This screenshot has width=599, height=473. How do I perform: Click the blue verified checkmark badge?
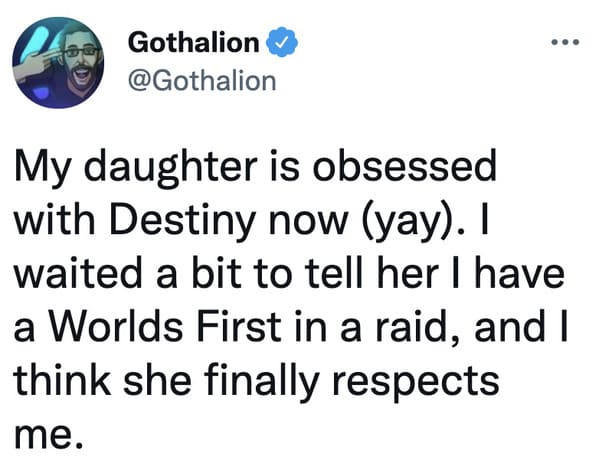click(x=282, y=42)
